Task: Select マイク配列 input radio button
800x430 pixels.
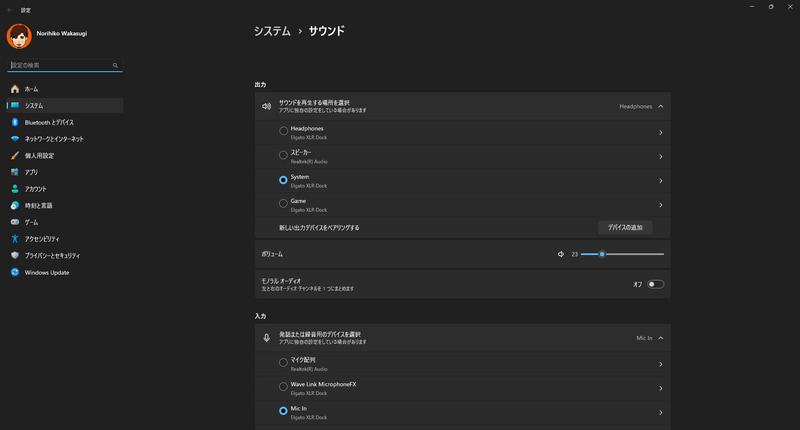Action: coord(283,363)
